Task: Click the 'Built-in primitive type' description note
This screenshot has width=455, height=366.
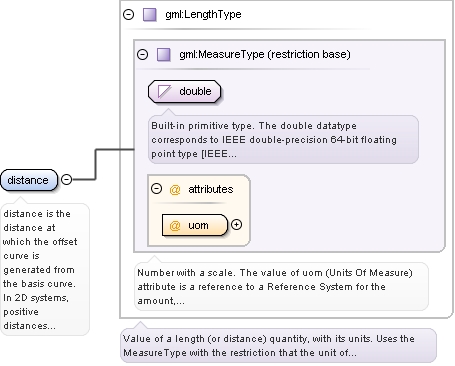Action: pyautogui.click(x=283, y=139)
